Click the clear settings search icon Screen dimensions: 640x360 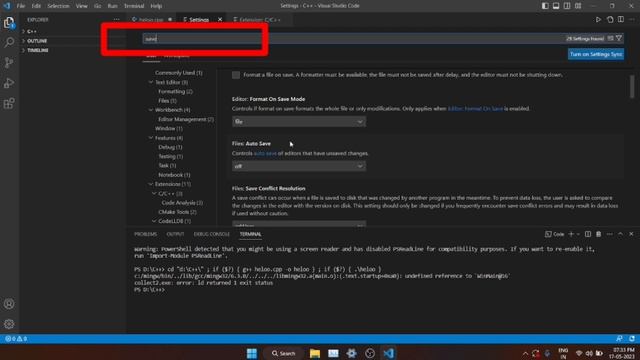click(611, 38)
